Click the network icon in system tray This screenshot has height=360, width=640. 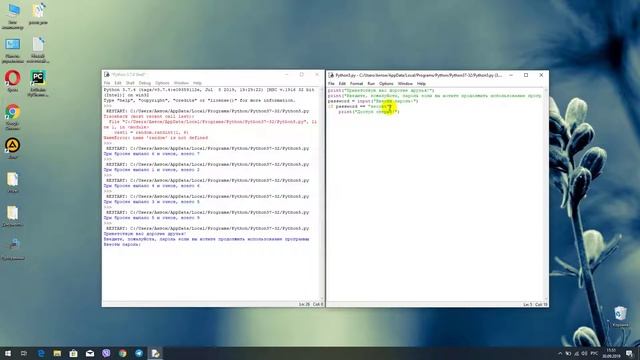(x=576, y=353)
